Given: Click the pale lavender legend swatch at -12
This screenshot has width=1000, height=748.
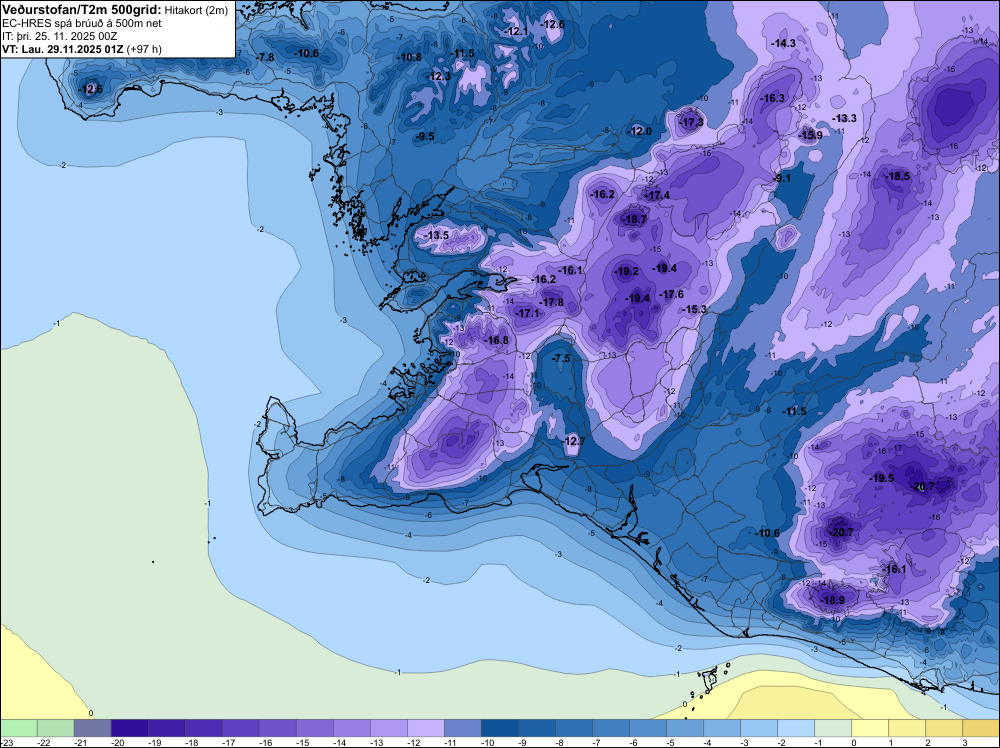Looking at the screenshot, I should coord(425,728).
